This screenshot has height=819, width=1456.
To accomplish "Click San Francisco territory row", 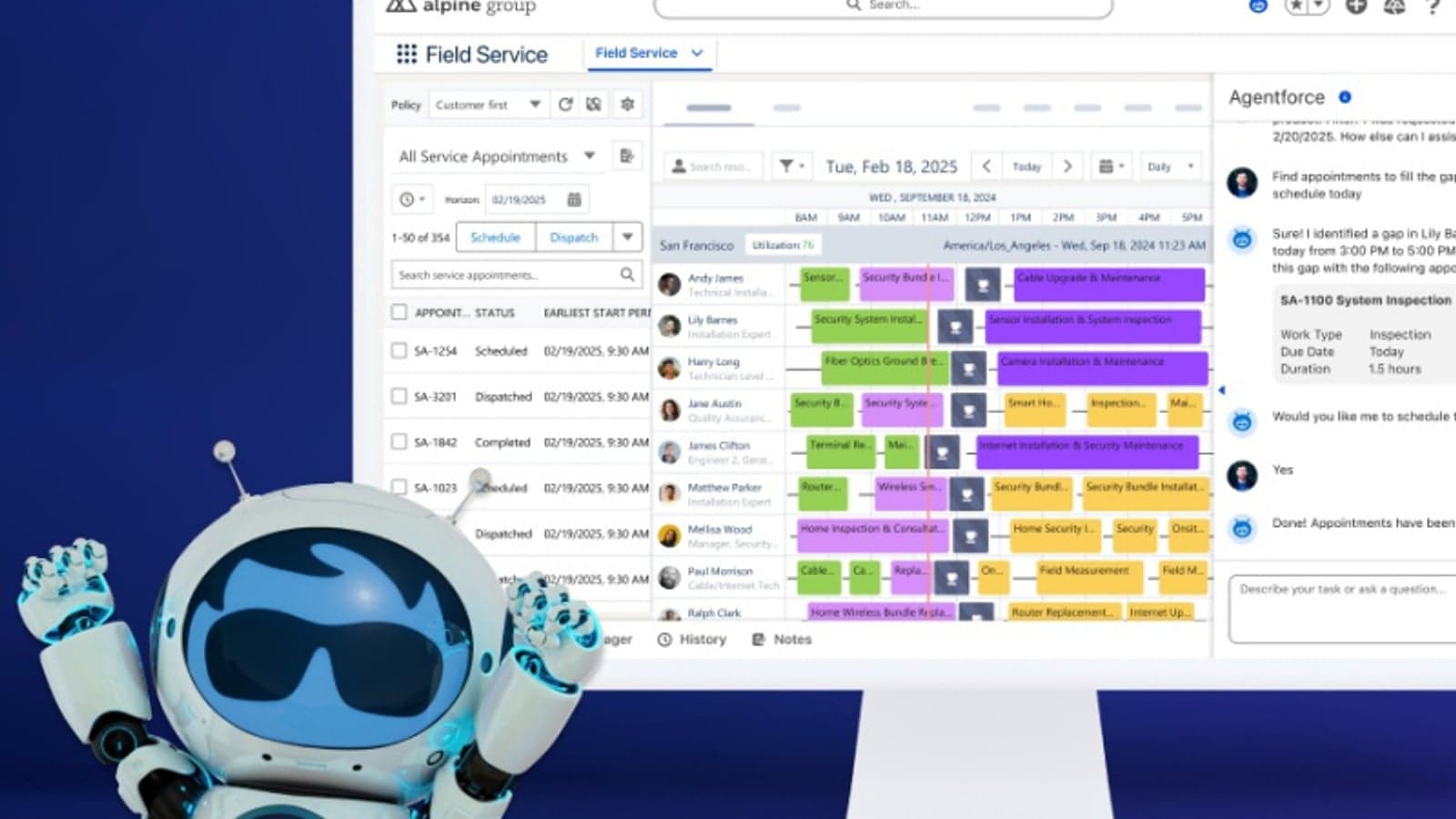I will point(933,245).
